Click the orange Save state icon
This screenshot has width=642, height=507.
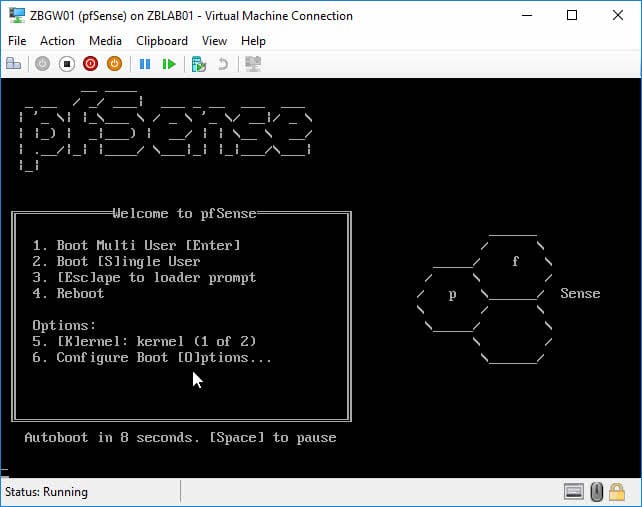point(115,64)
